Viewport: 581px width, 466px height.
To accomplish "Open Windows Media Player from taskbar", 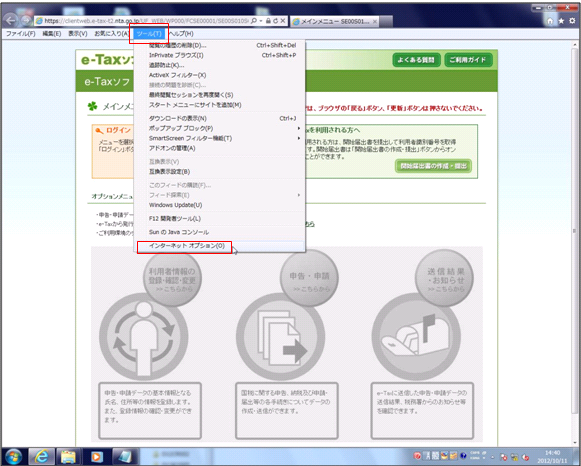I will coord(96,456).
